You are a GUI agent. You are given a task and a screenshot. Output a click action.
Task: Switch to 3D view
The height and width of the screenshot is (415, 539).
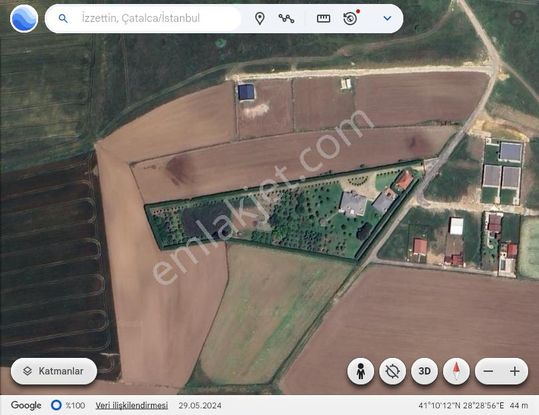(x=425, y=371)
